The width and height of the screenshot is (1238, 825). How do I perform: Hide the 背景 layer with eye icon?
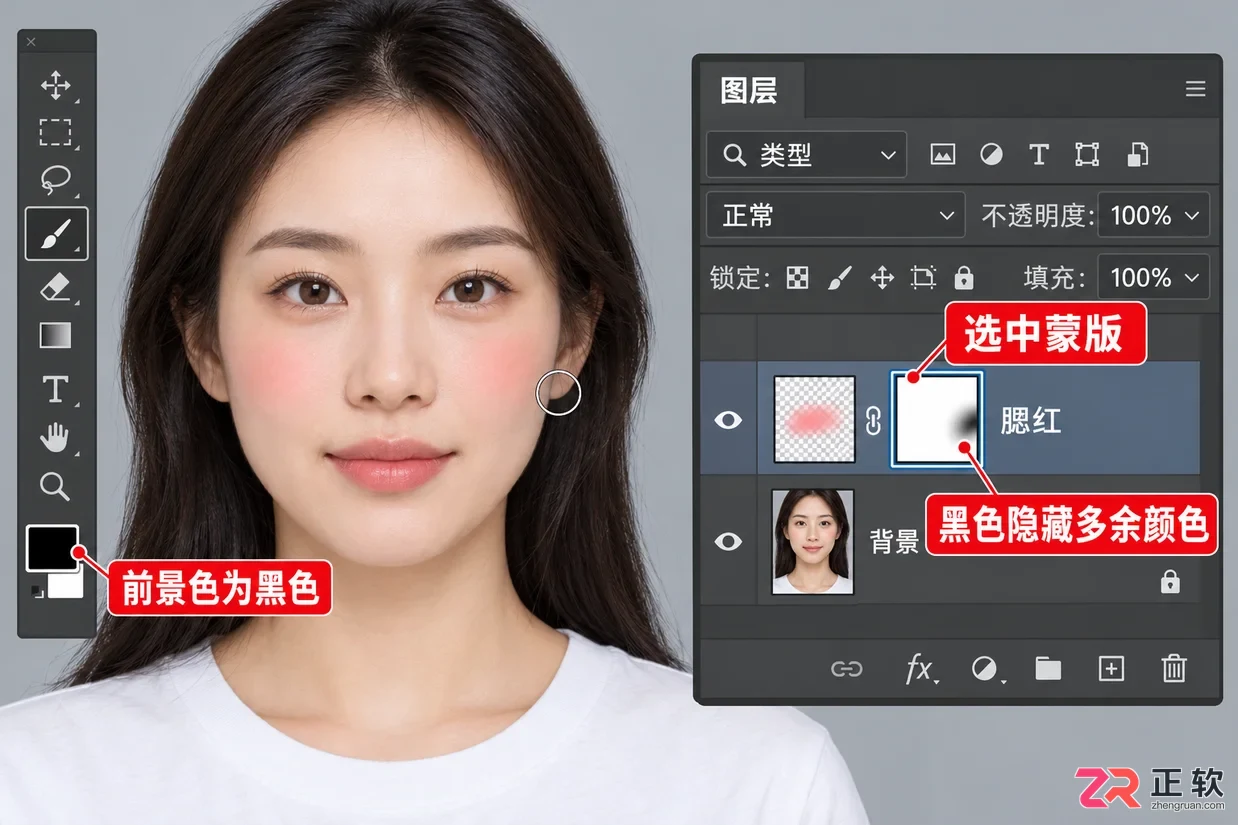coord(728,541)
